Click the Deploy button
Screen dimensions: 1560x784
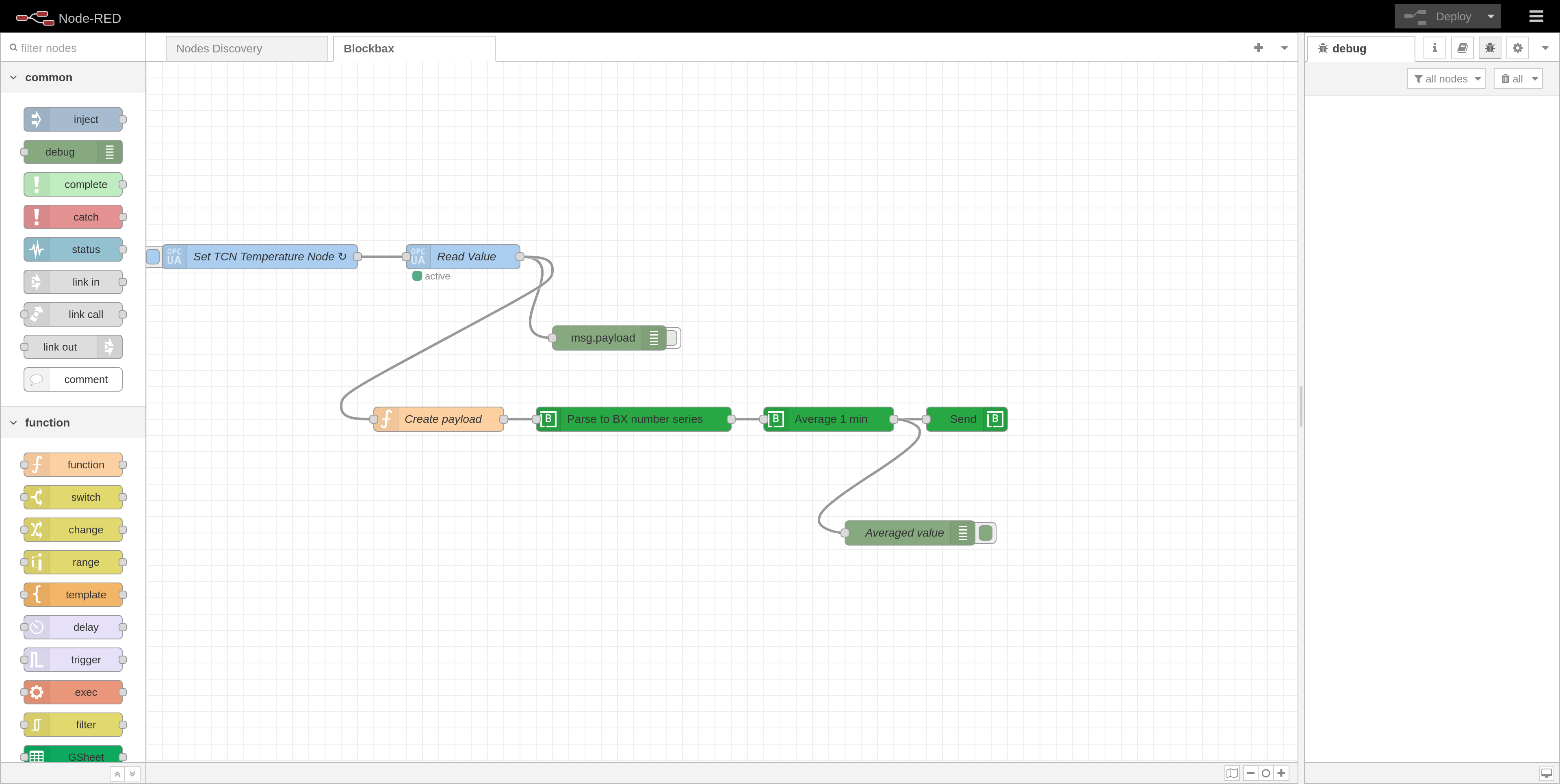pos(1452,16)
